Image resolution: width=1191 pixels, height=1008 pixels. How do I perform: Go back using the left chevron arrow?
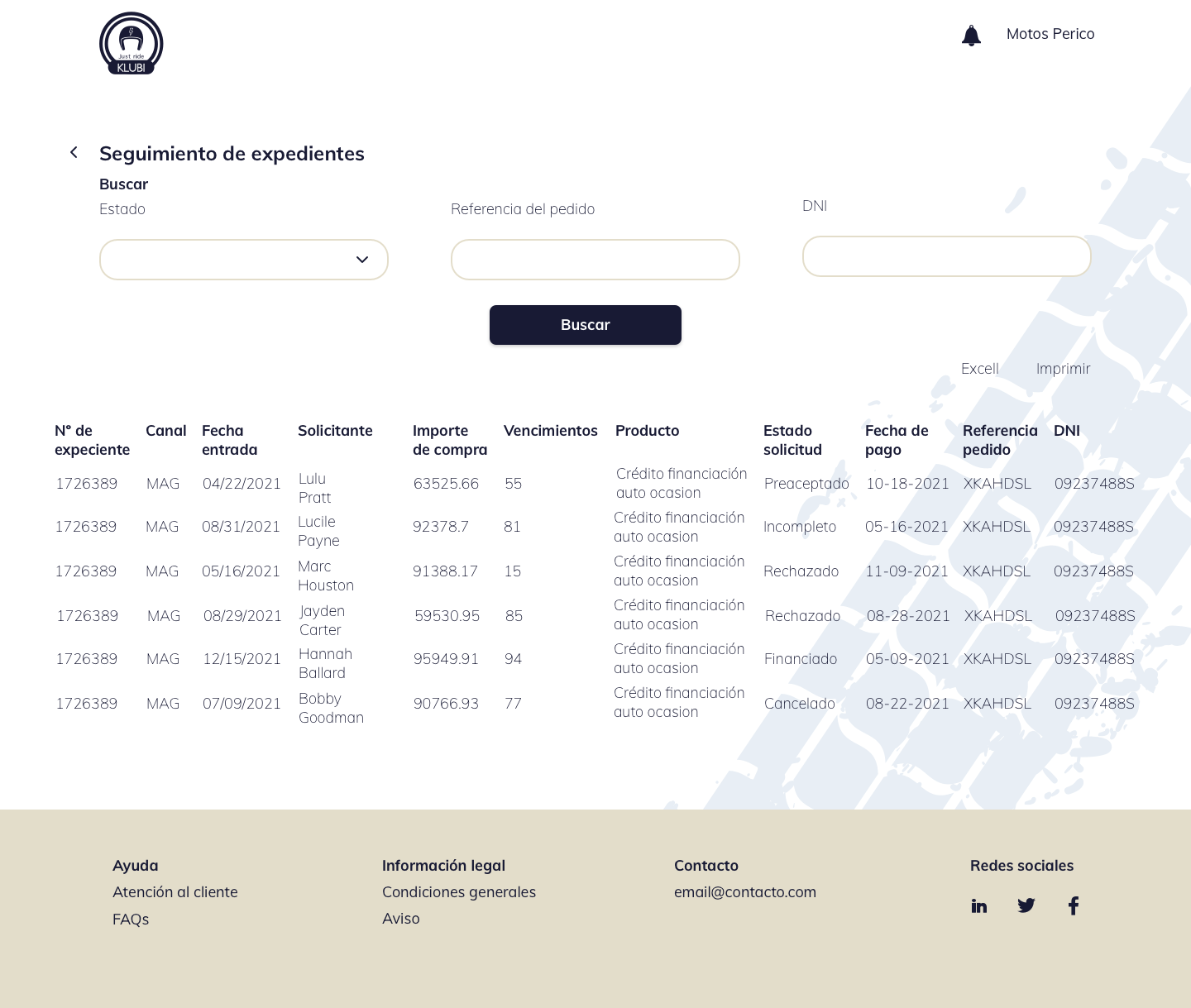[x=74, y=152]
